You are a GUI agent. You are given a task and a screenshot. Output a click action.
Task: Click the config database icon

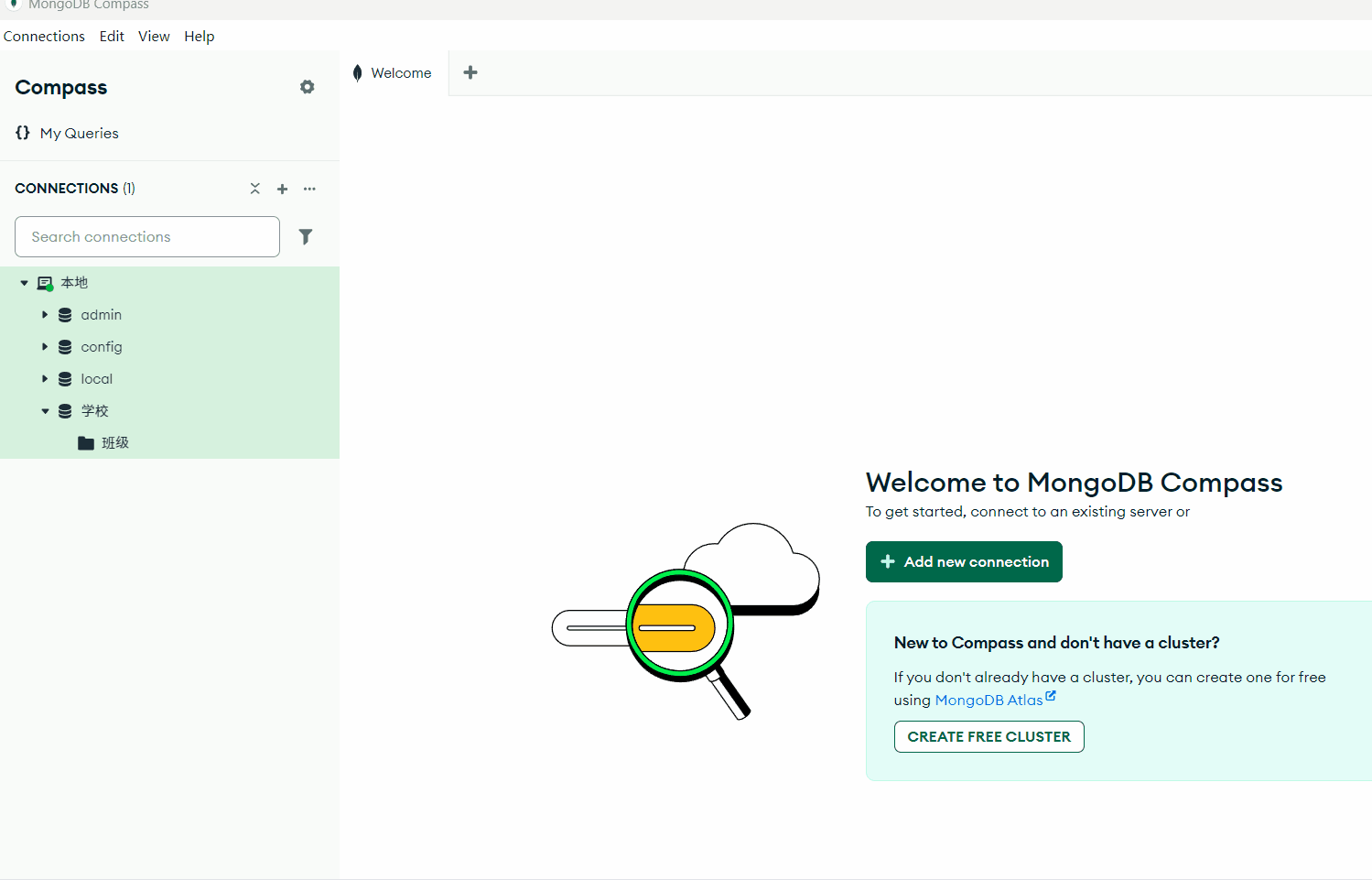pyautogui.click(x=65, y=347)
